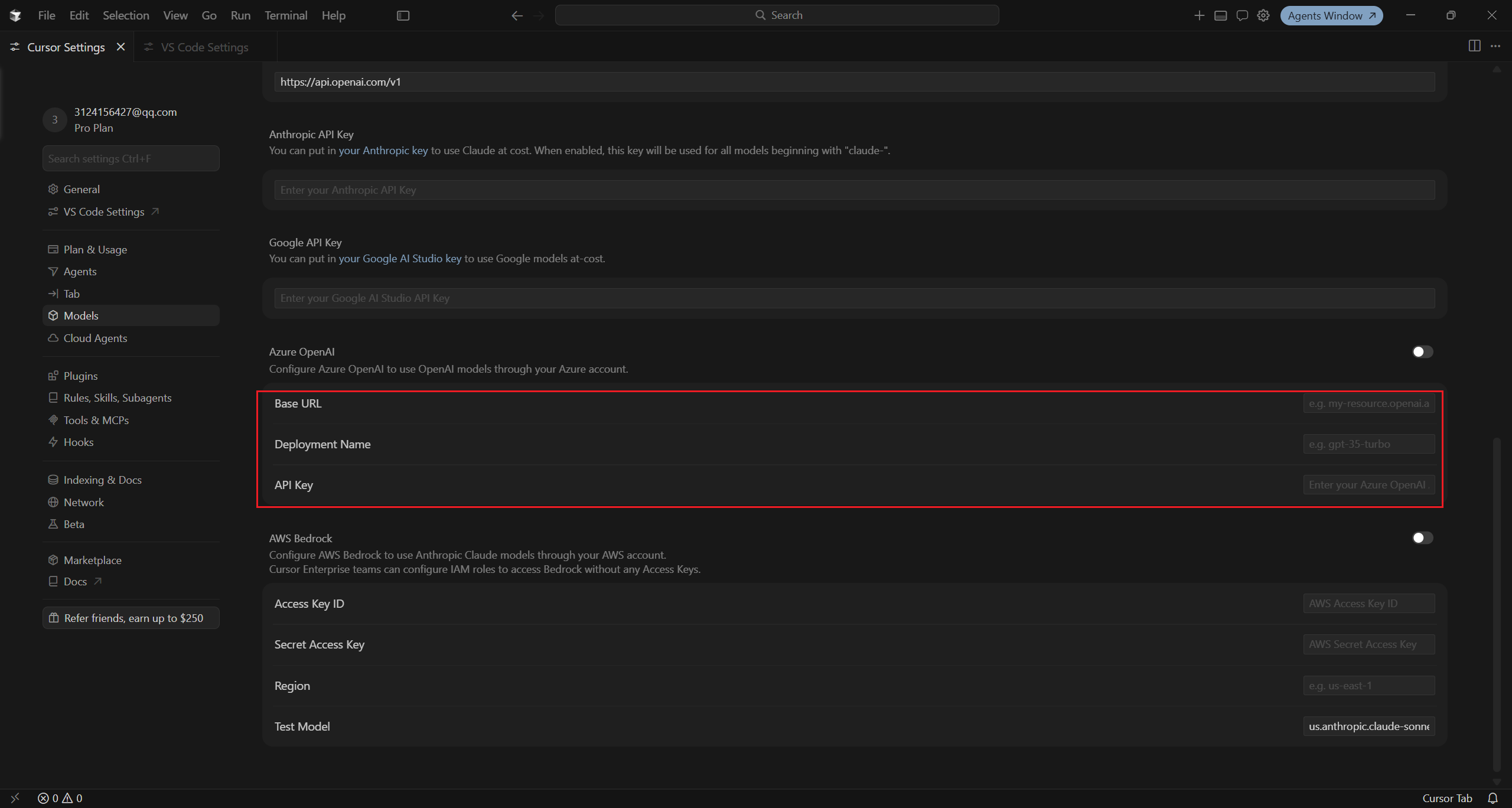Open VS Code Settings sidebar link
1512x808 pixels.
(x=131, y=211)
